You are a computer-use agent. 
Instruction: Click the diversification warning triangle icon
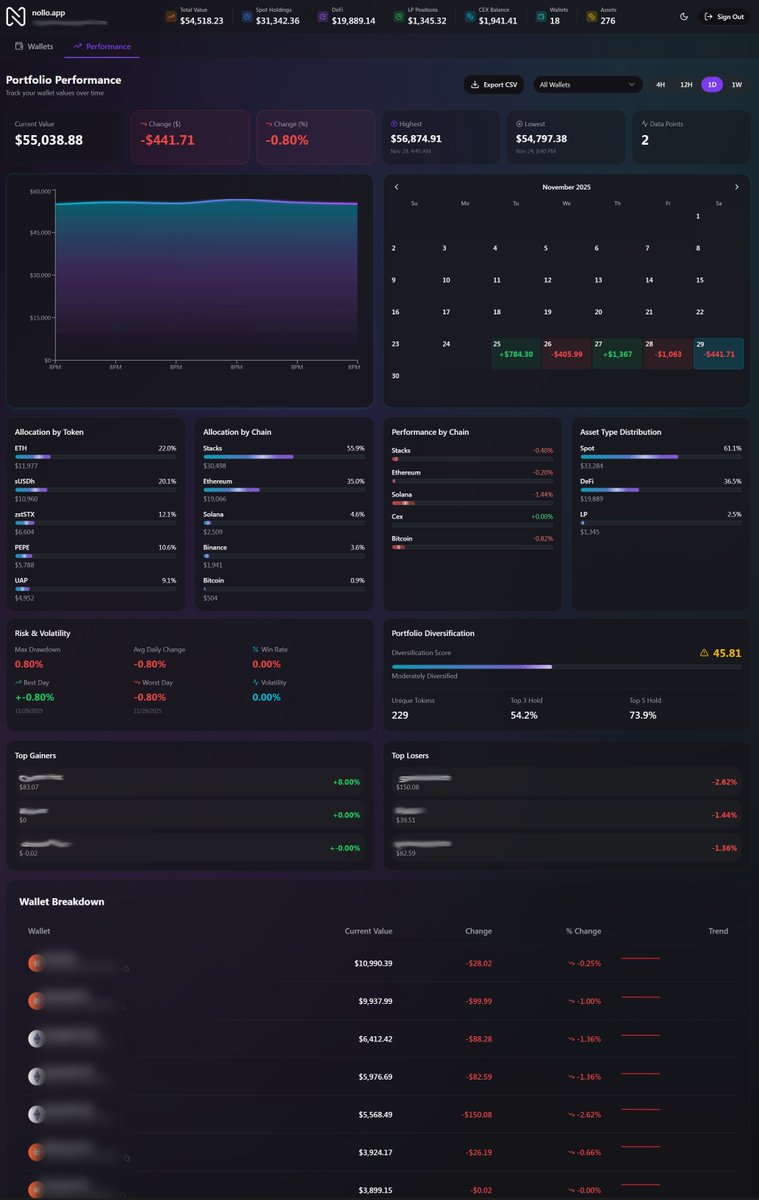(x=704, y=653)
